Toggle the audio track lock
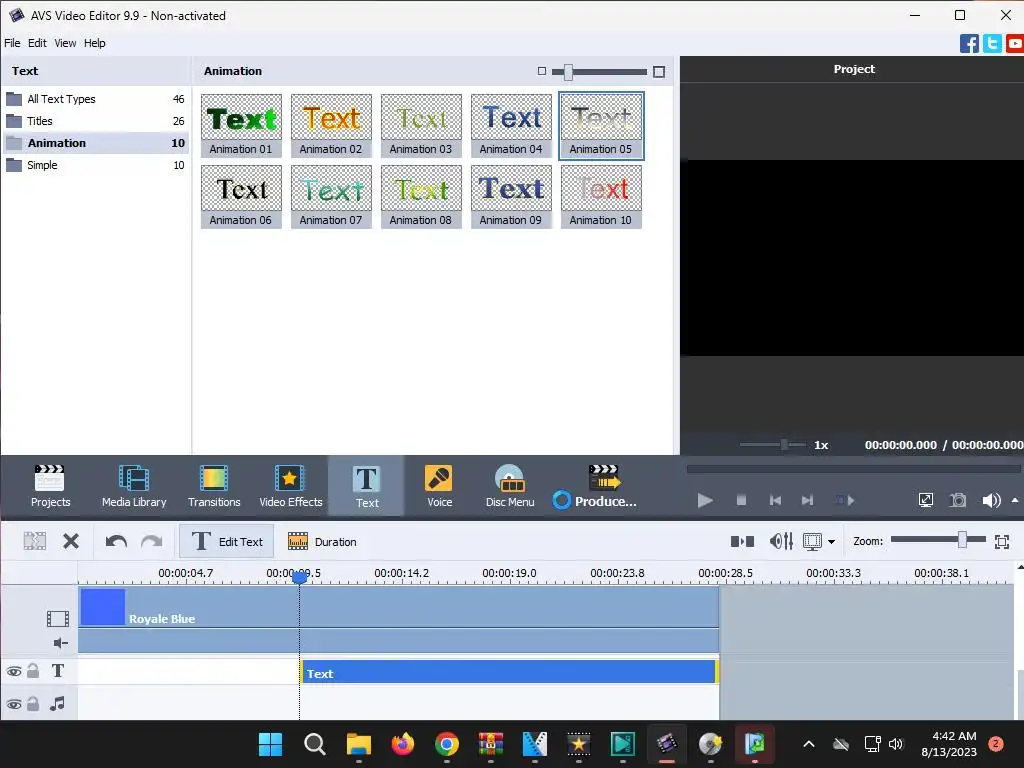 pos(33,703)
